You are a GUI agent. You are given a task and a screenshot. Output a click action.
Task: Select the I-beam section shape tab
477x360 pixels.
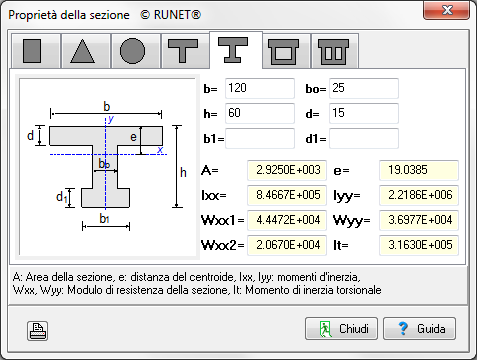(236, 50)
